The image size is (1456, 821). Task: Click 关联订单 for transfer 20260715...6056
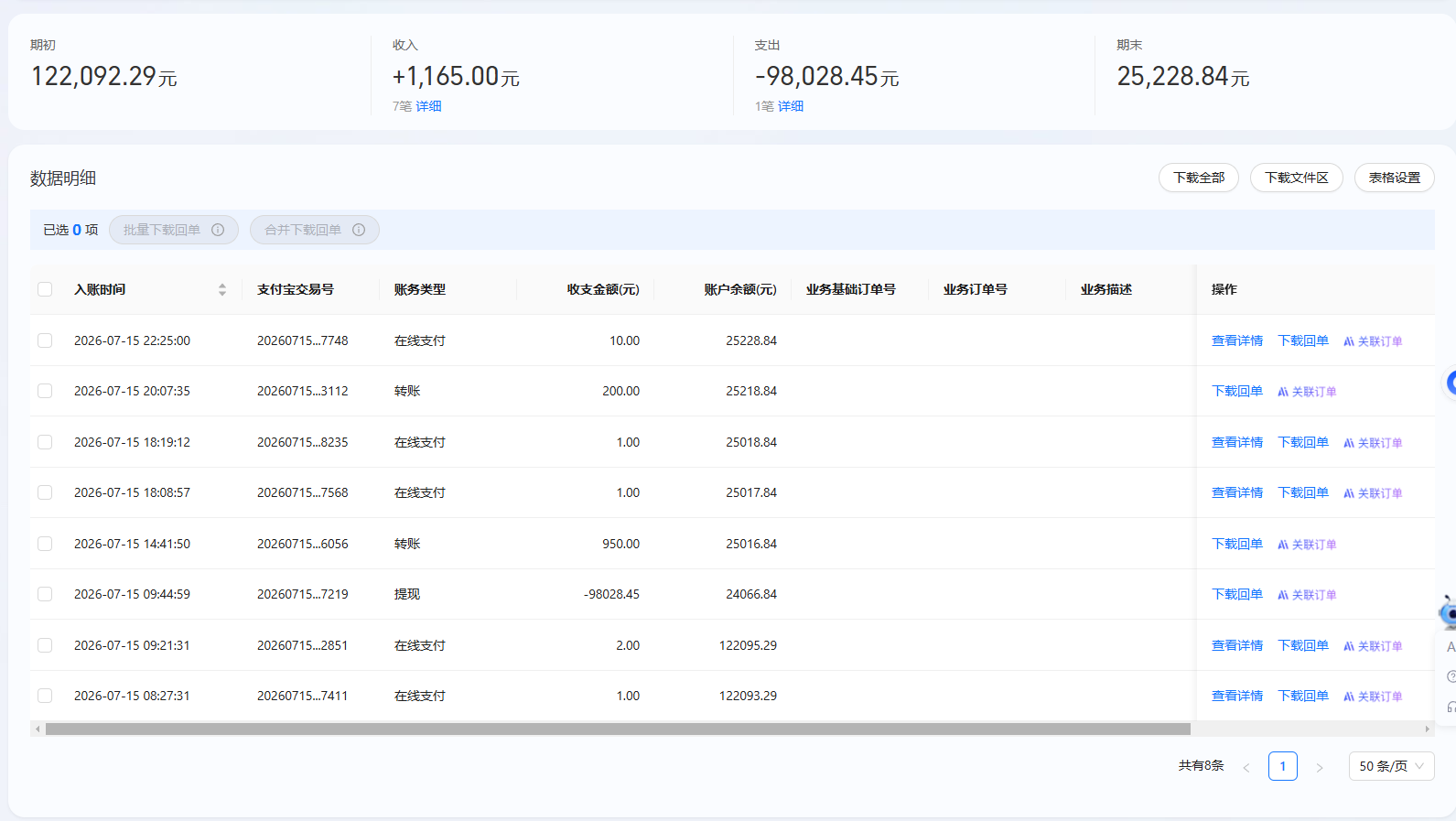(1307, 545)
